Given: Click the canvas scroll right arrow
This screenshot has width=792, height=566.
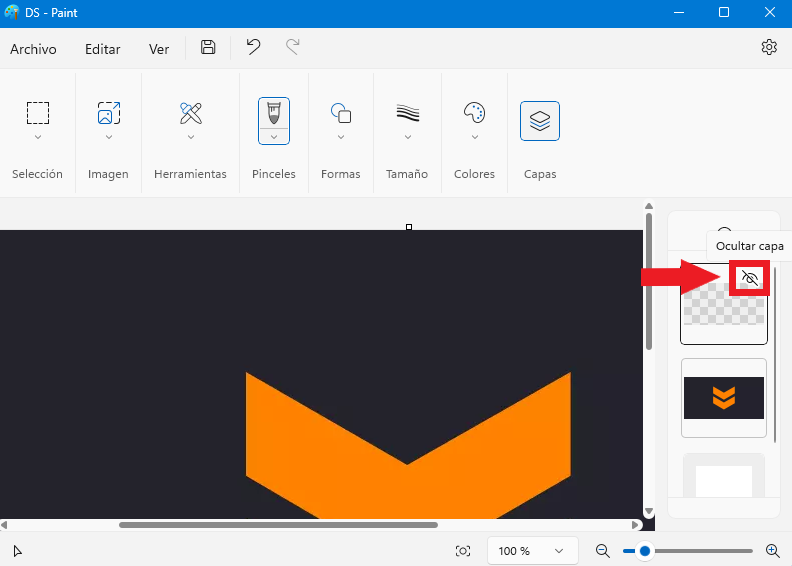Looking at the screenshot, I should pyautogui.click(x=635, y=525).
